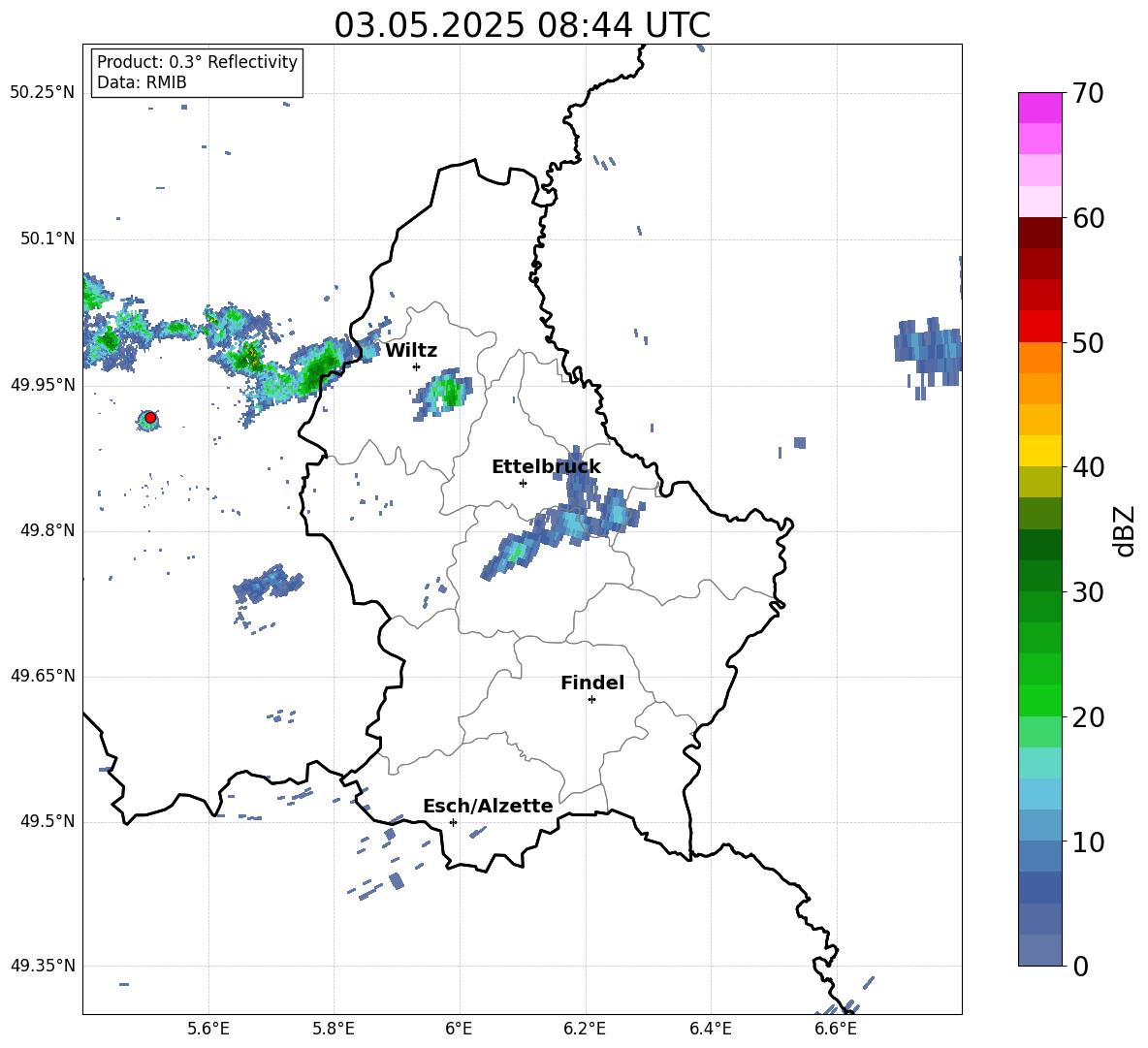This screenshot has width=1148, height=1048.
Task: Click the 6°E longitude label
Action: (459, 1029)
